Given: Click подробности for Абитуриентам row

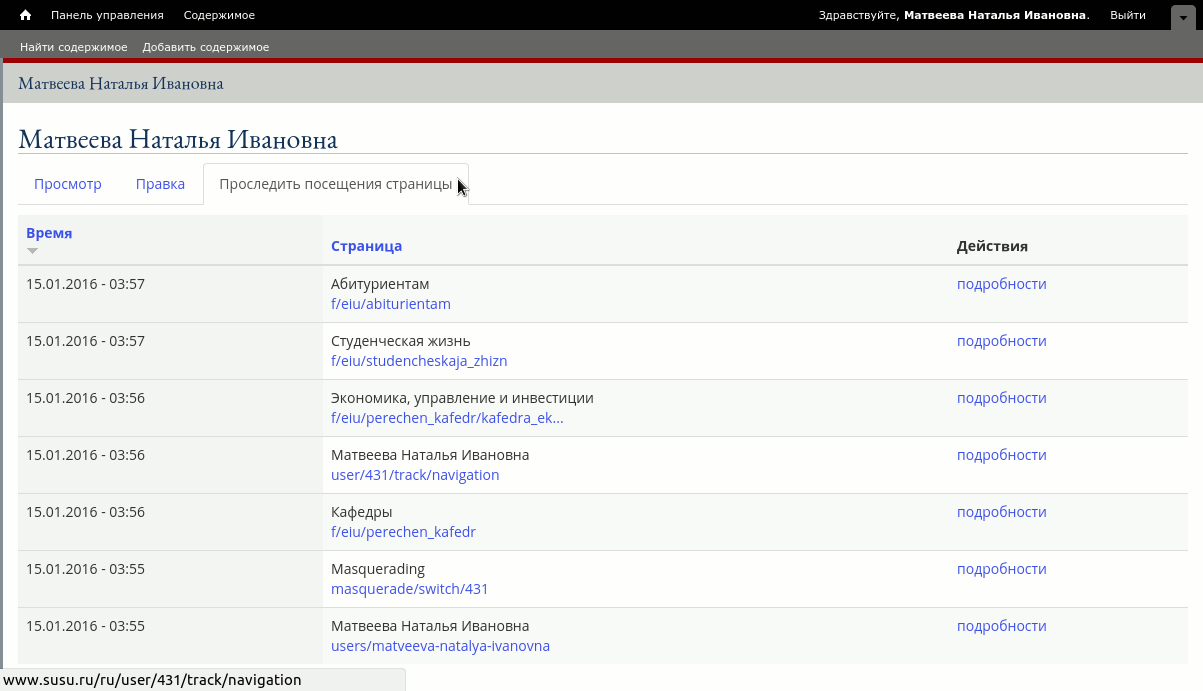Looking at the screenshot, I should coord(1001,284).
